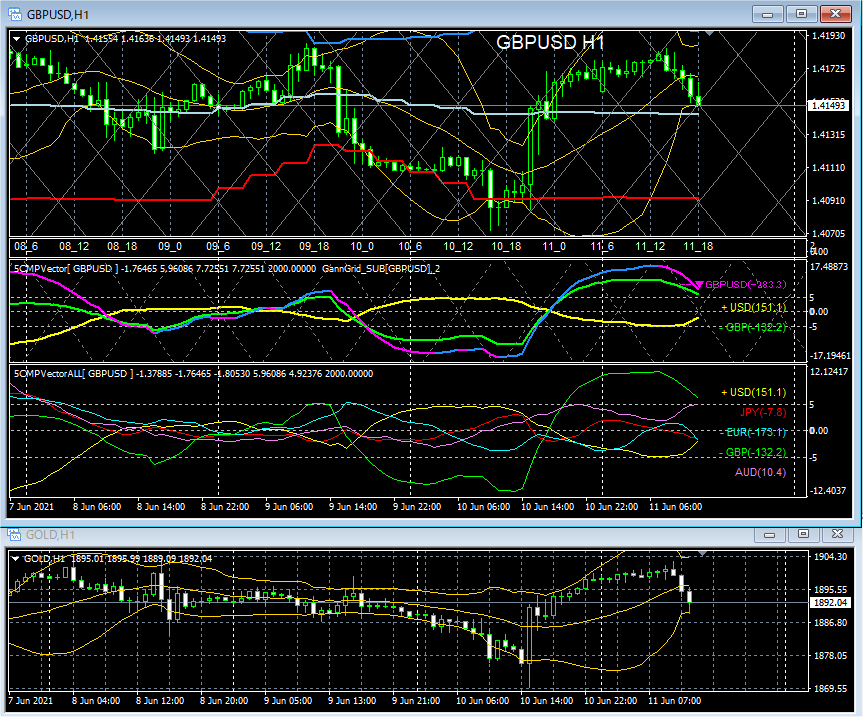Click the 12.12417 indicator scale value
863x717 pixels.
[x=830, y=372]
